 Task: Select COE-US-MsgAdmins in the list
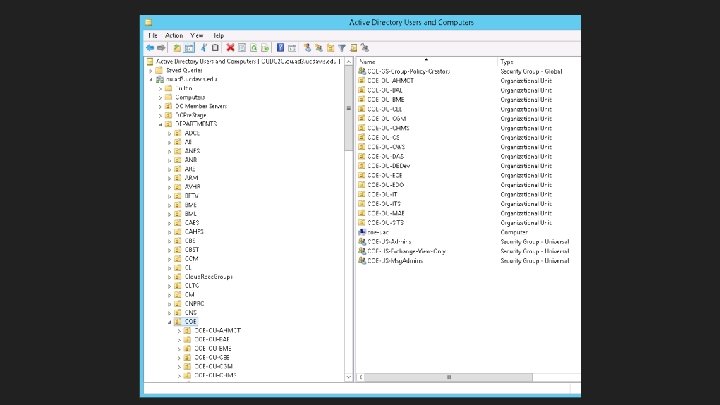395,260
